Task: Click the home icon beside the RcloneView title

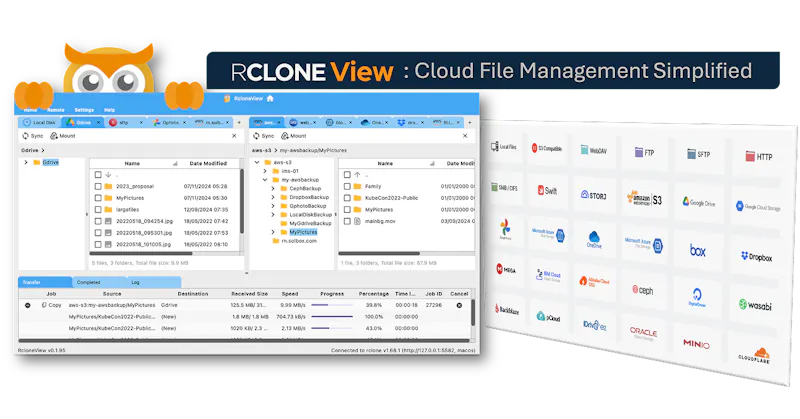Action: point(270,98)
